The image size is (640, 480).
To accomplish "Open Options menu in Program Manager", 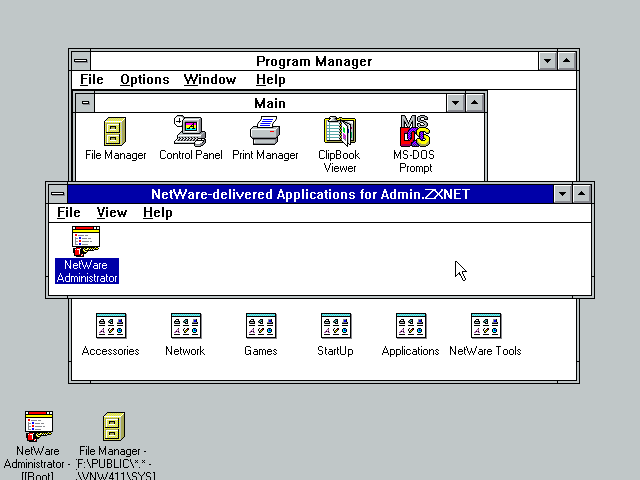I will (x=144, y=80).
